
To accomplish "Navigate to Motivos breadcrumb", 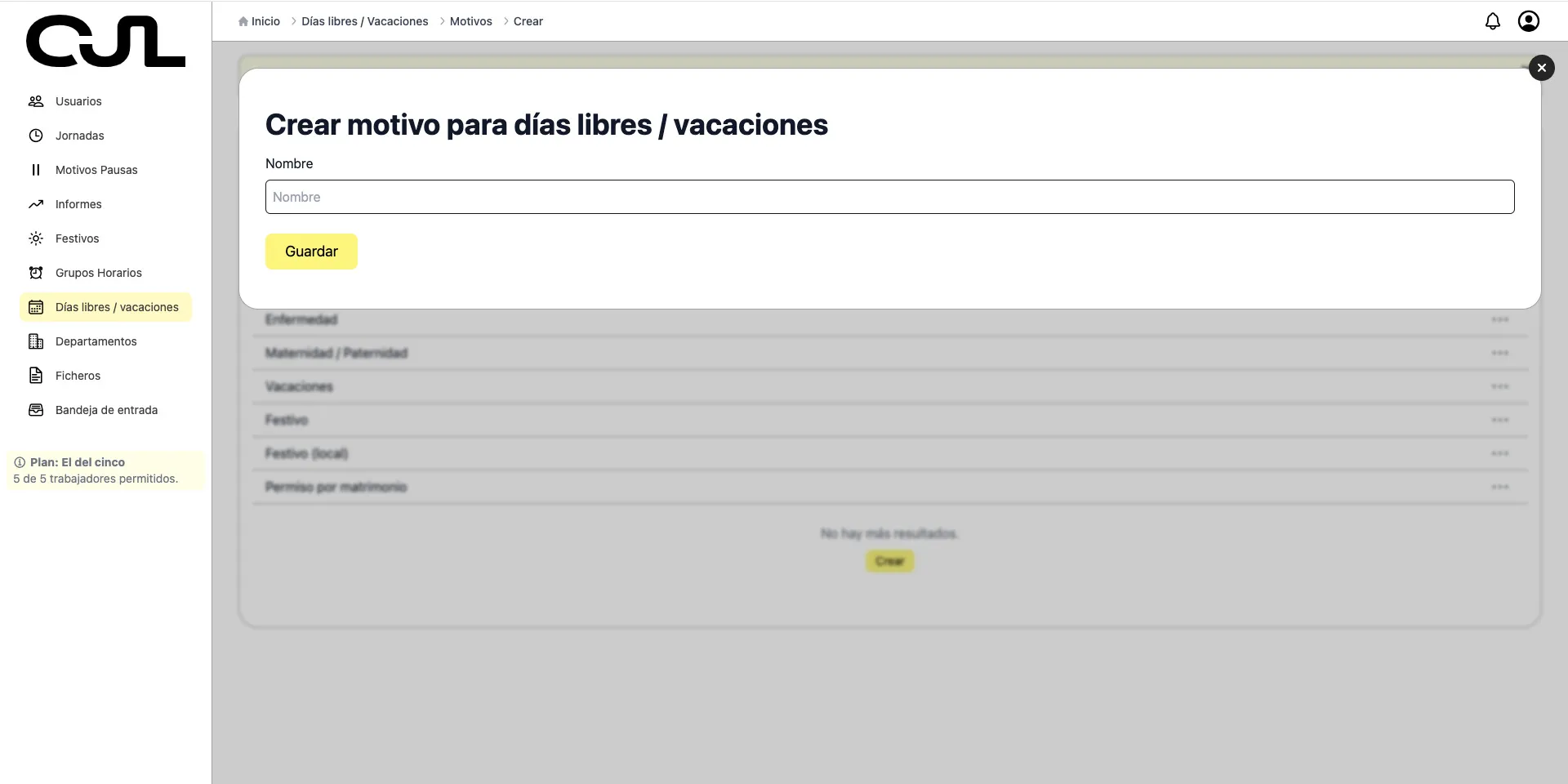I will 470,21.
